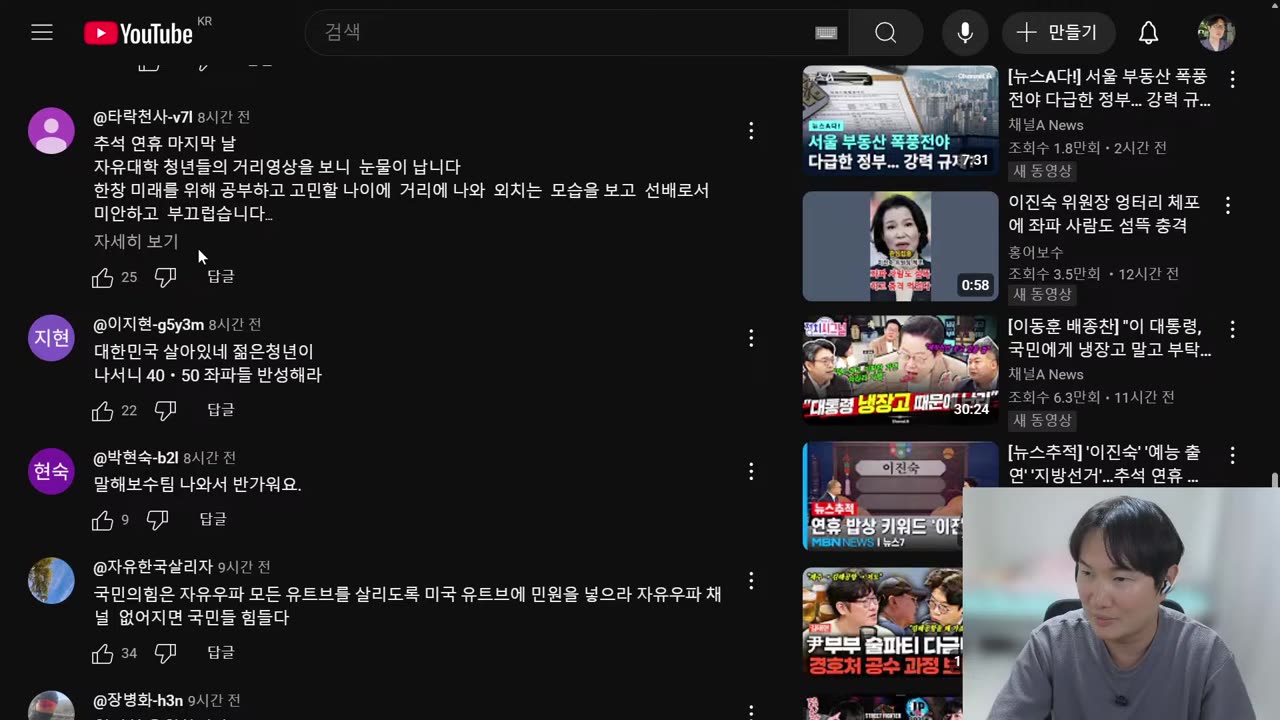Open more options for 서울 부동산 video
The width and height of the screenshot is (1280, 720).
[1232, 79]
